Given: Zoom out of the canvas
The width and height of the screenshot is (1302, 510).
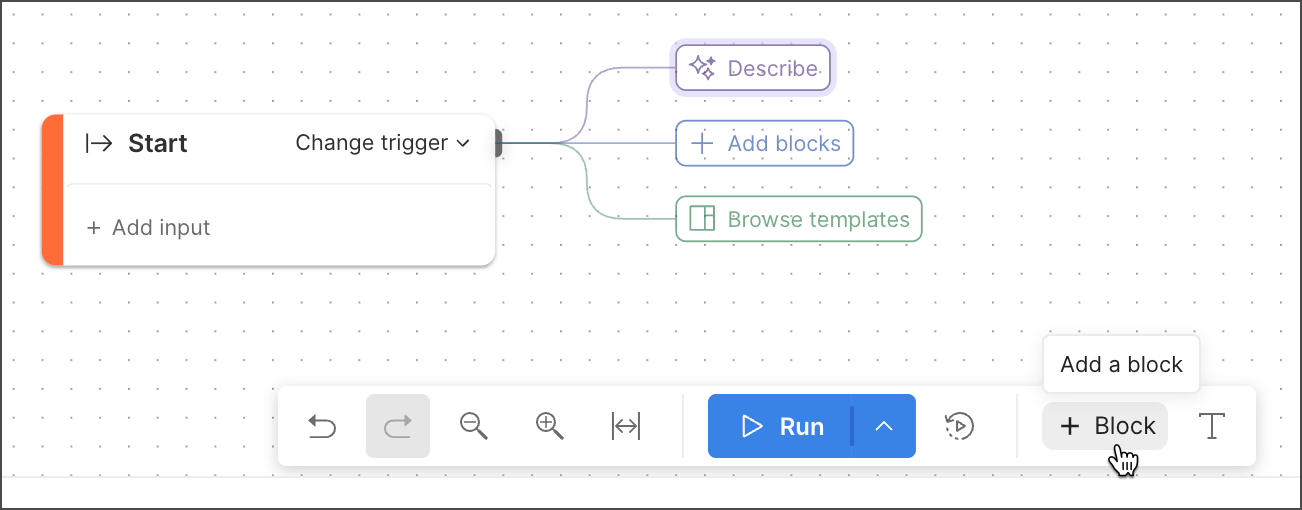Looking at the screenshot, I should 473,427.
